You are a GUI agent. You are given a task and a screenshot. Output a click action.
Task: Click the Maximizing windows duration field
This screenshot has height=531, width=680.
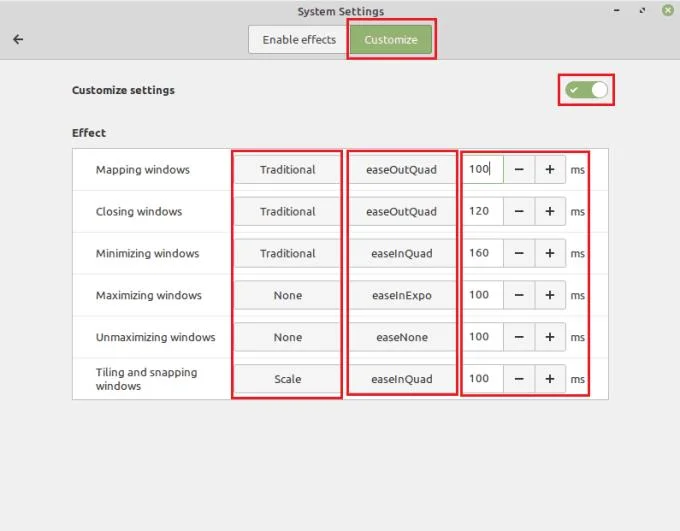click(x=483, y=295)
